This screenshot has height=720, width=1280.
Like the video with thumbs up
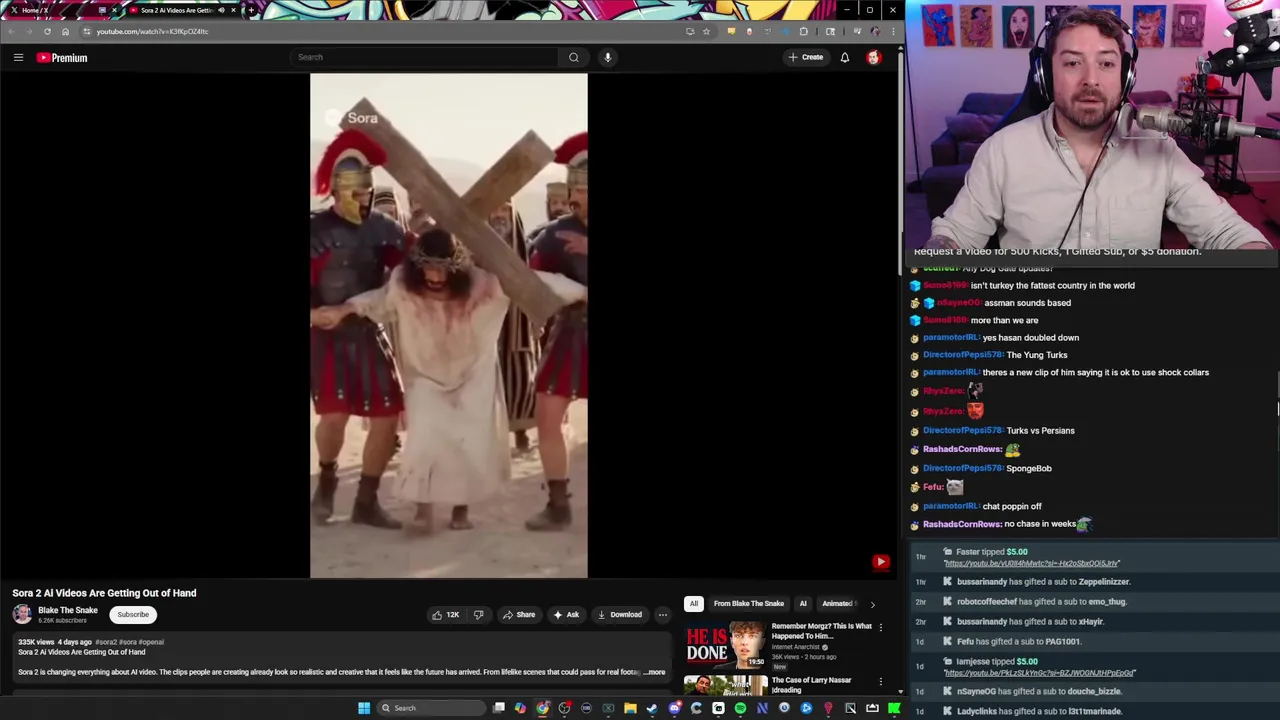tap(437, 615)
